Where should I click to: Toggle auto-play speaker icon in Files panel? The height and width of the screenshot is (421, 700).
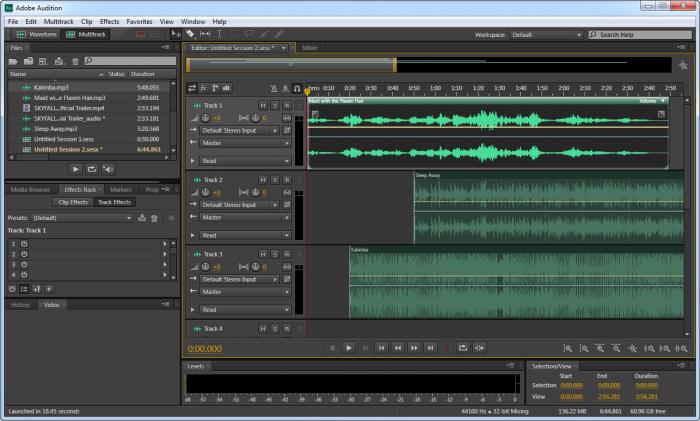pyautogui.click(x=108, y=169)
